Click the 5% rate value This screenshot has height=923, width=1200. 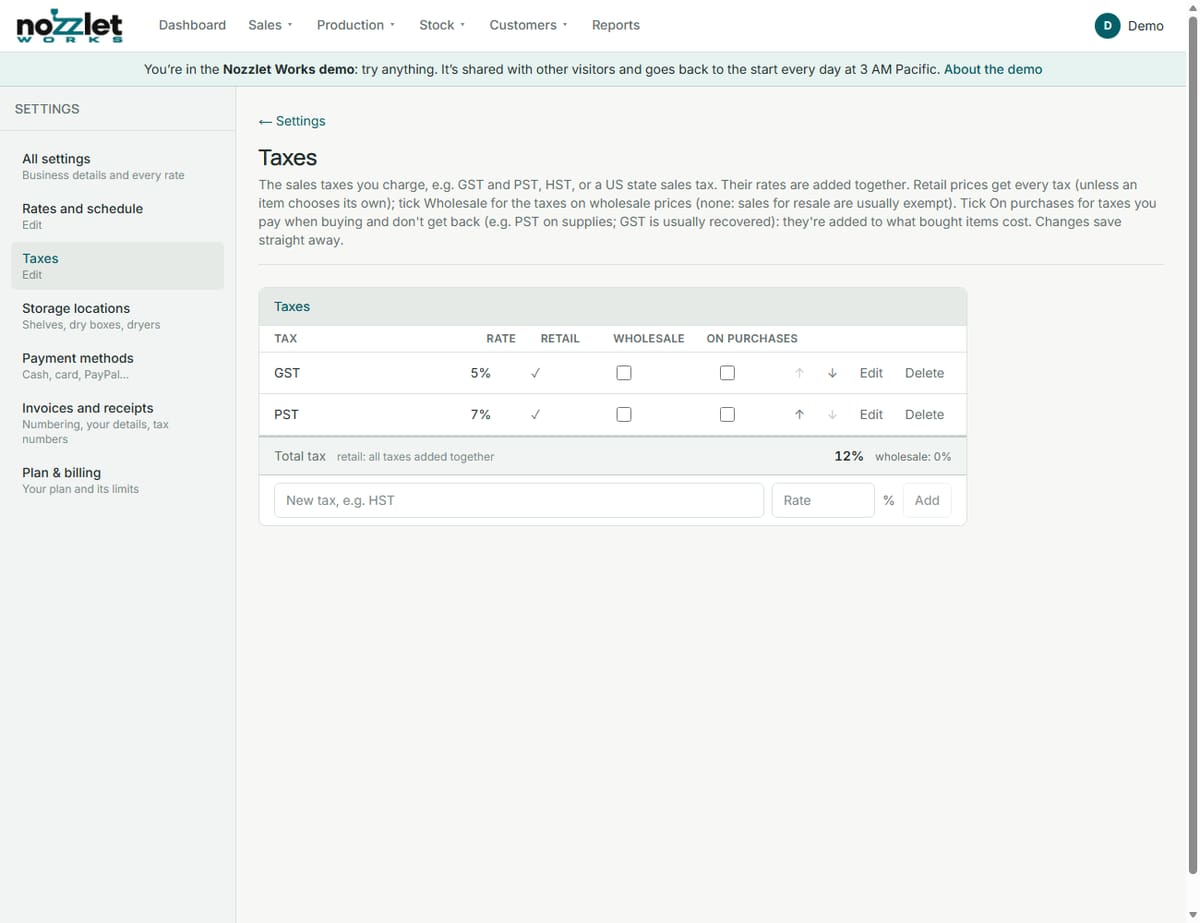pyautogui.click(x=480, y=373)
